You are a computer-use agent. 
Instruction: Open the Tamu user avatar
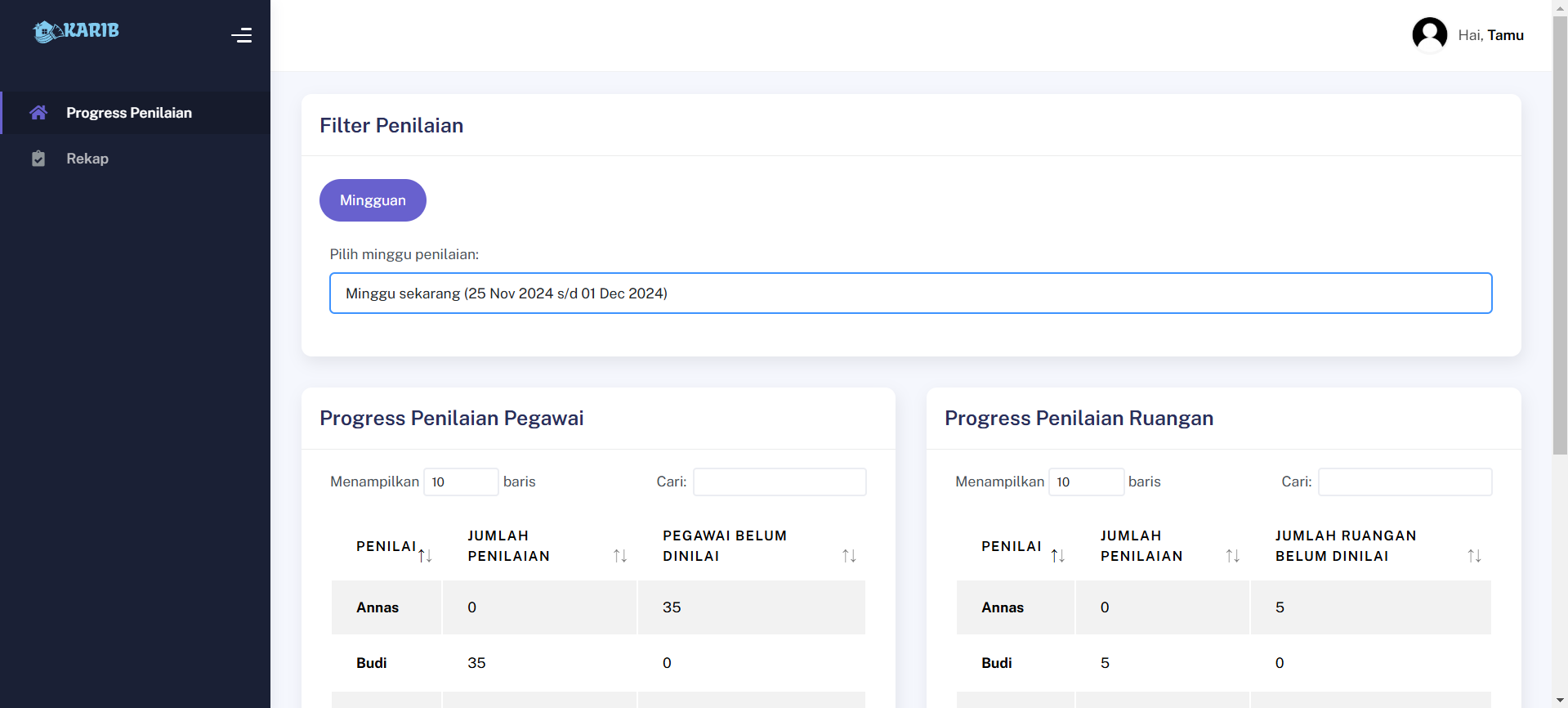[1429, 35]
